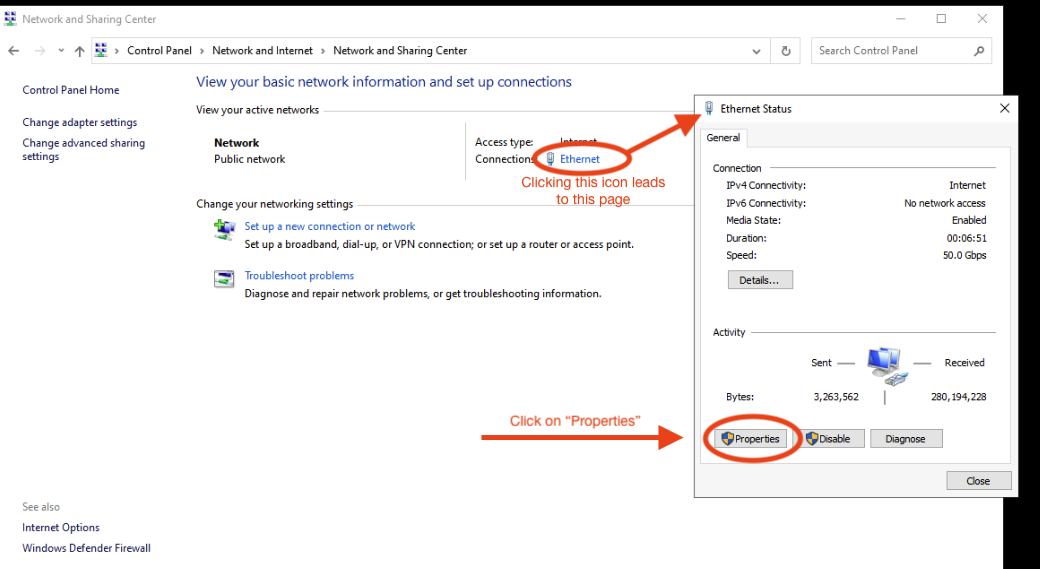The height and width of the screenshot is (569, 1040).
Task: Select the General tab in Ethernet Status
Action: coord(723,137)
